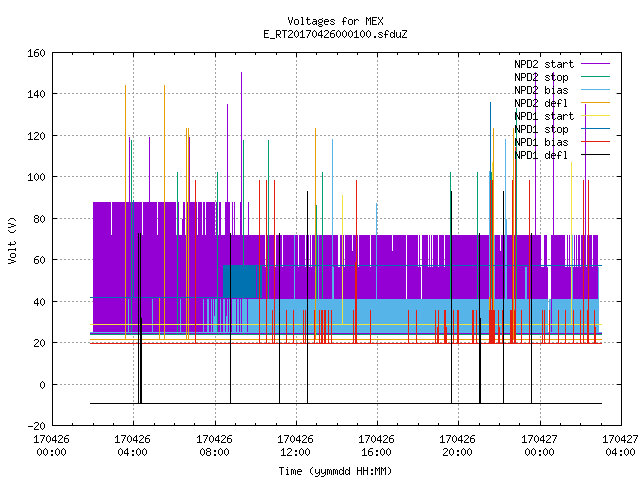Click the '170427 00:00' x-axis tick label
This screenshot has height=480, width=640.
tap(540, 446)
